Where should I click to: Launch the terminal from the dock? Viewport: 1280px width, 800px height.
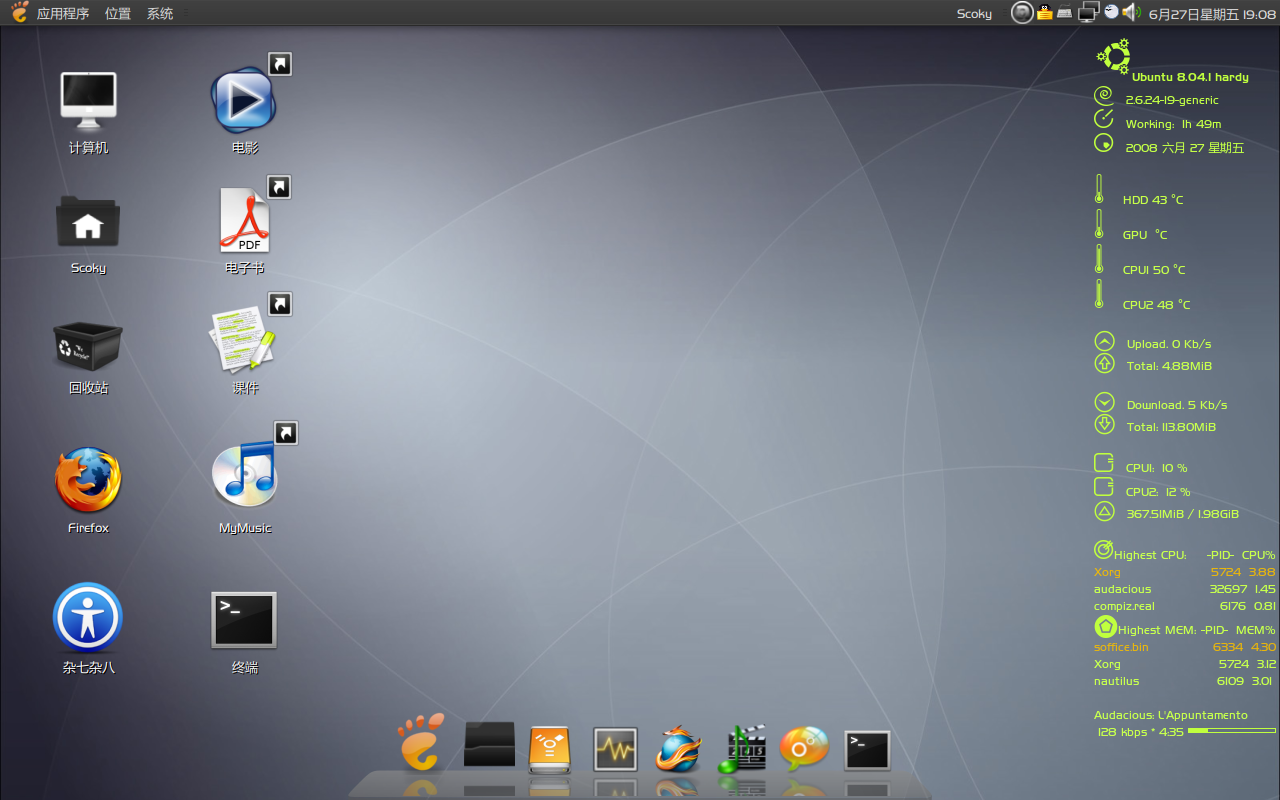tap(867, 750)
